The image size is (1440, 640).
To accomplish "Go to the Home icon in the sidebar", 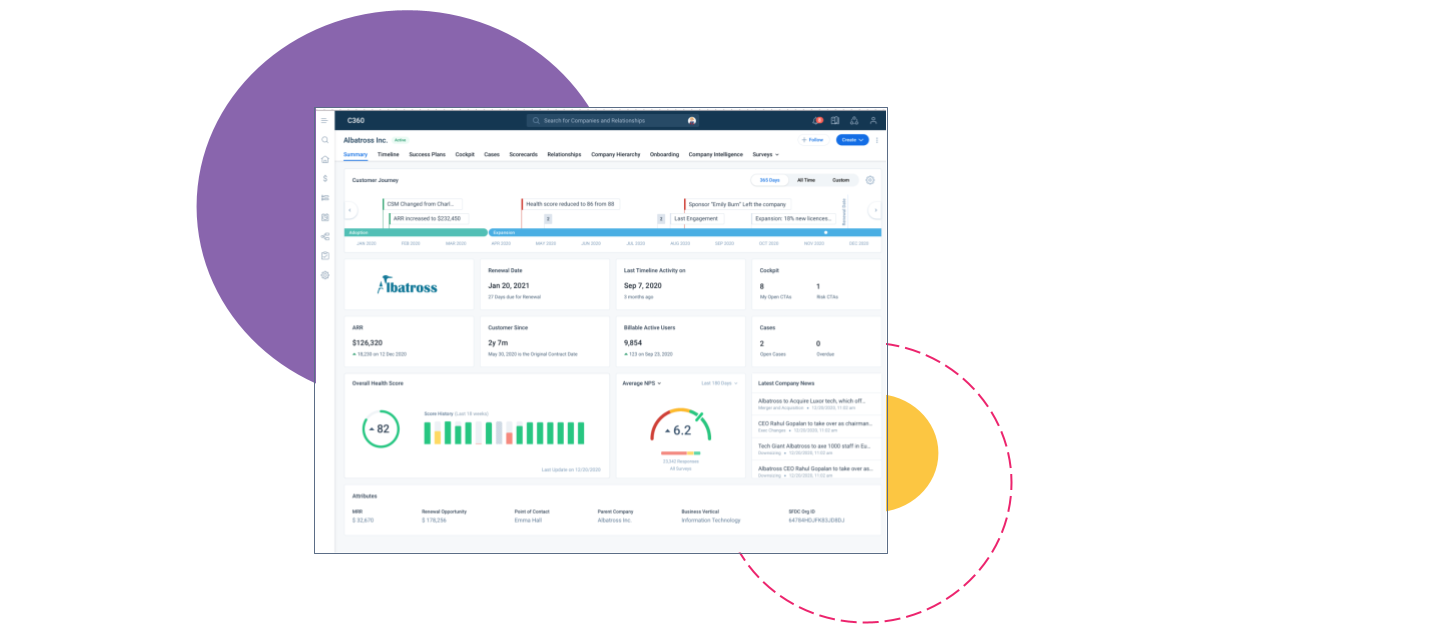I will 324,159.
